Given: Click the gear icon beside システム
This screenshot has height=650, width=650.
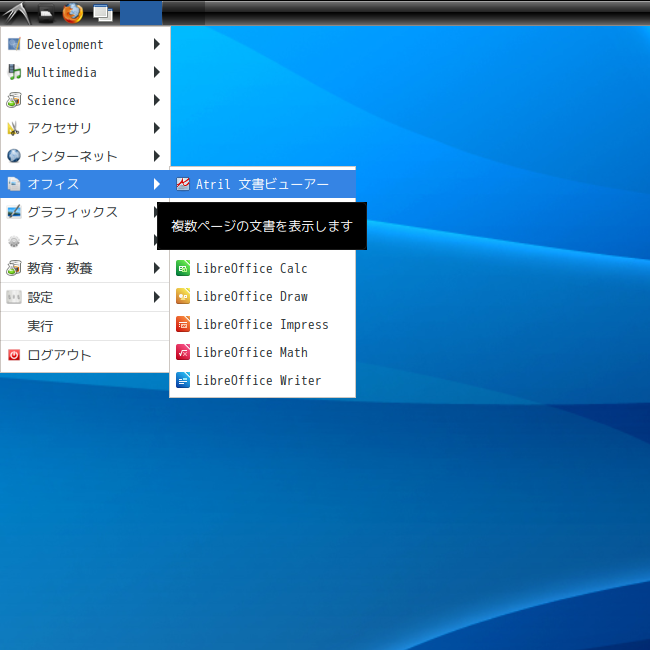Looking at the screenshot, I should (14, 240).
